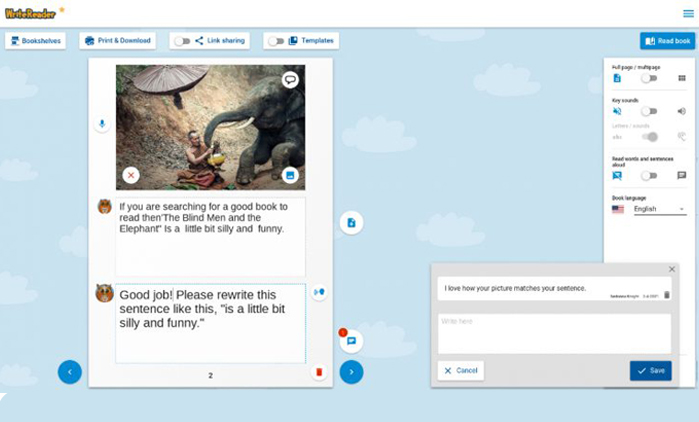Open the Book language dropdown

tap(659, 209)
